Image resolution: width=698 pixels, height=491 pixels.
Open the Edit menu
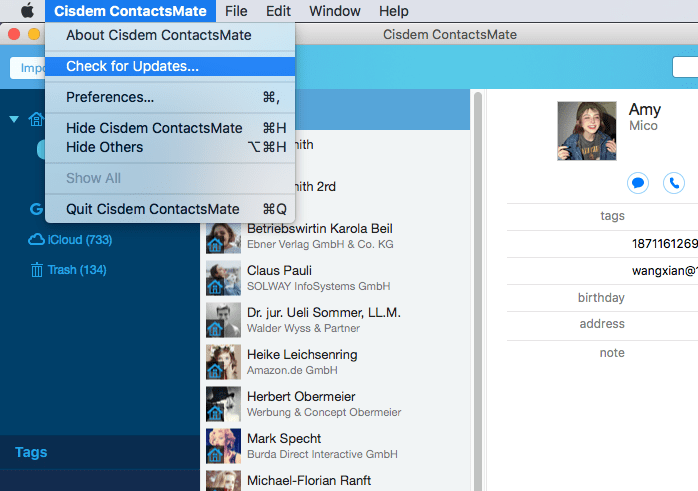[278, 11]
